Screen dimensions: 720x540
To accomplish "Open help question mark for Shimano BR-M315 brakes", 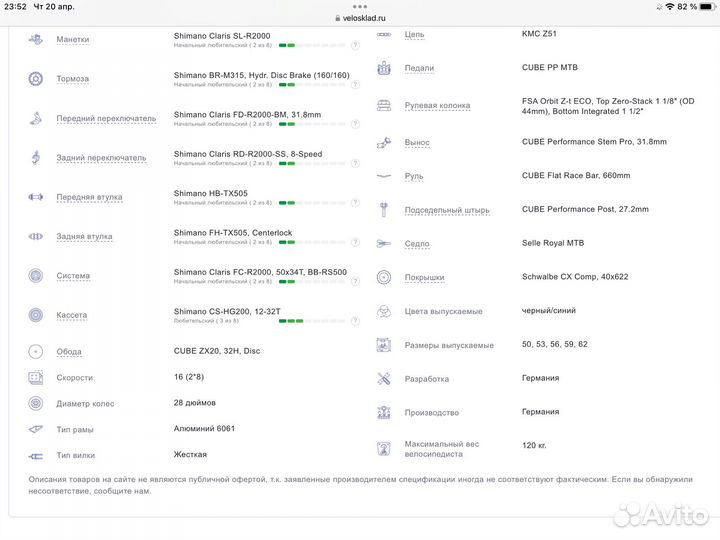I will [355, 85].
